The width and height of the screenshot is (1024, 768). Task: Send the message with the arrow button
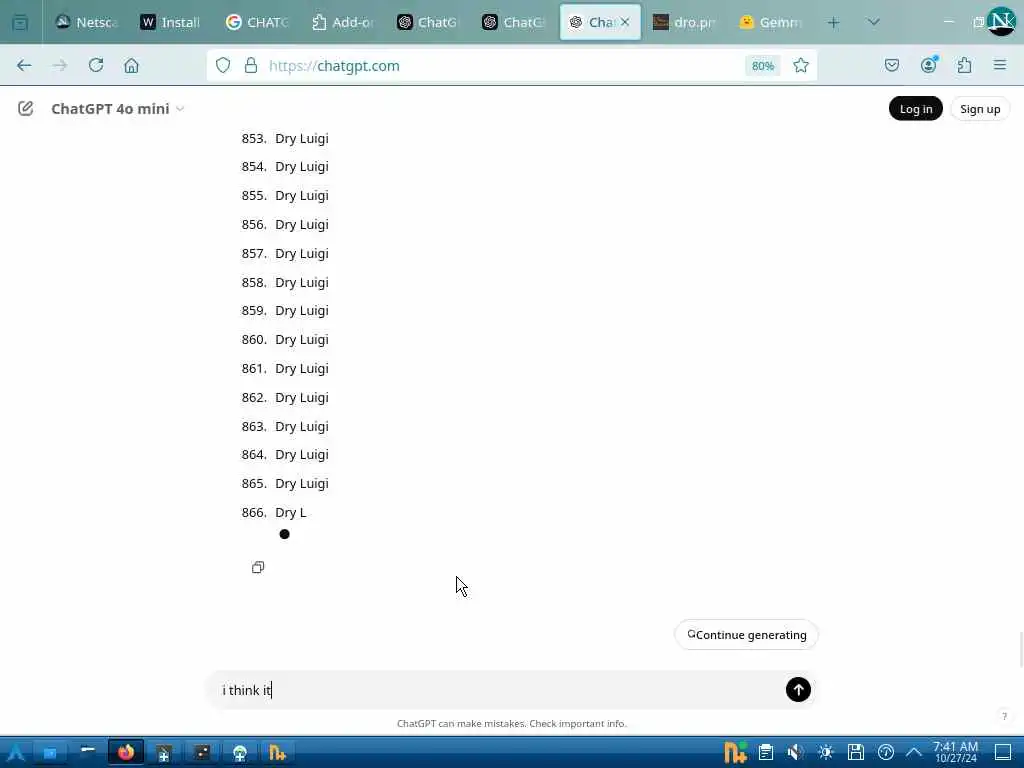(798, 690)
